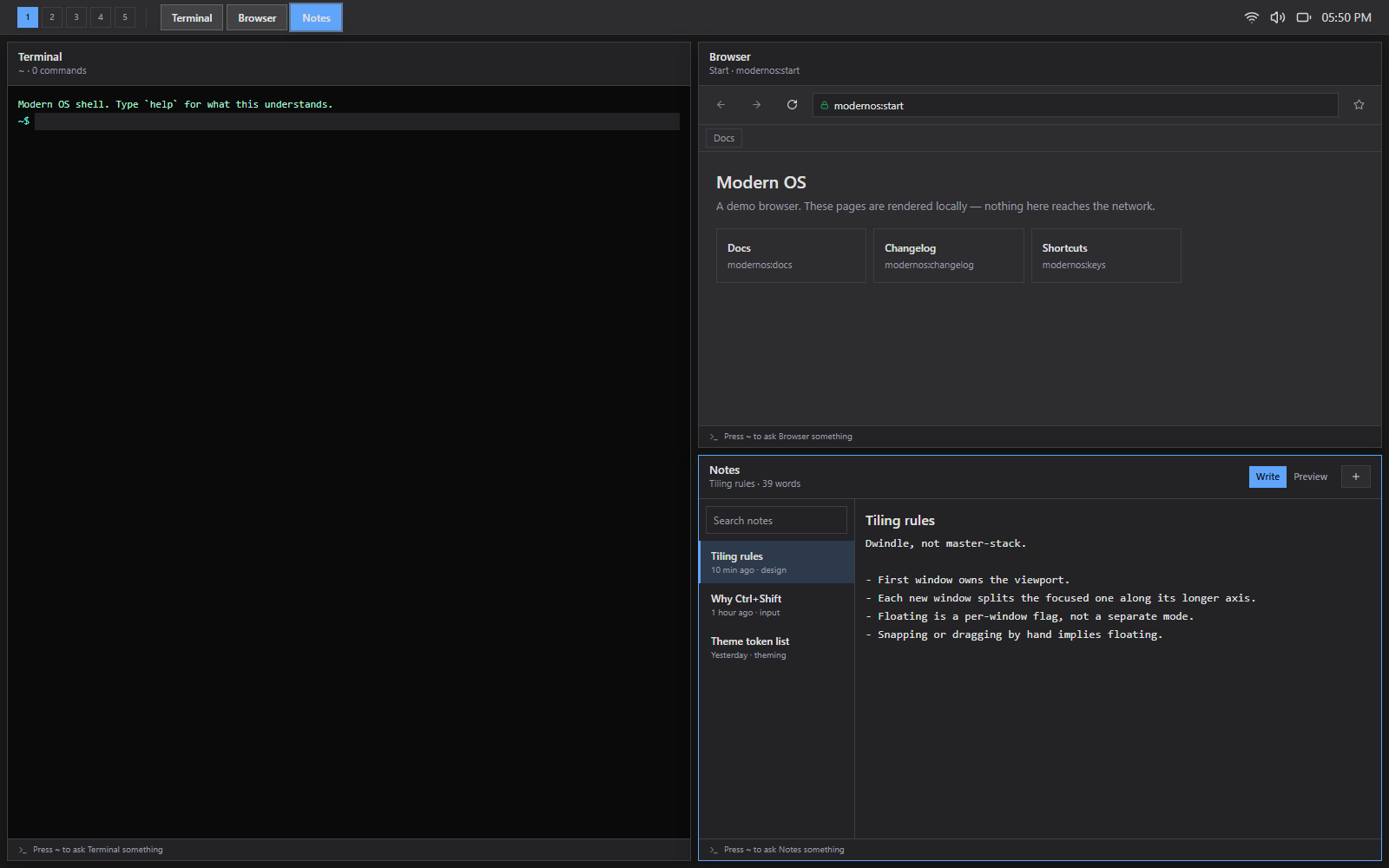
Task: Open the volume speaker icon
Action: [1277, 17]
